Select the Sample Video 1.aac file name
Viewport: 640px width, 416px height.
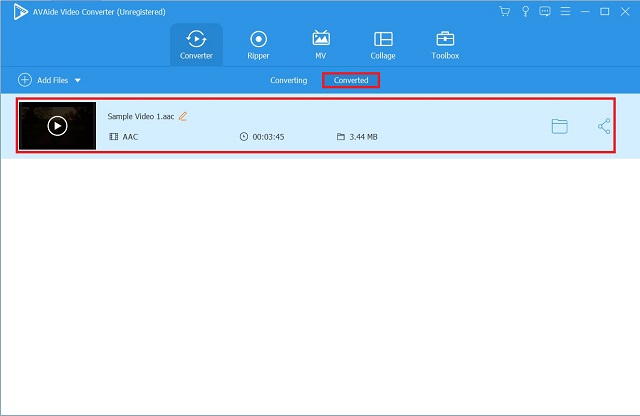coord(141,116)
